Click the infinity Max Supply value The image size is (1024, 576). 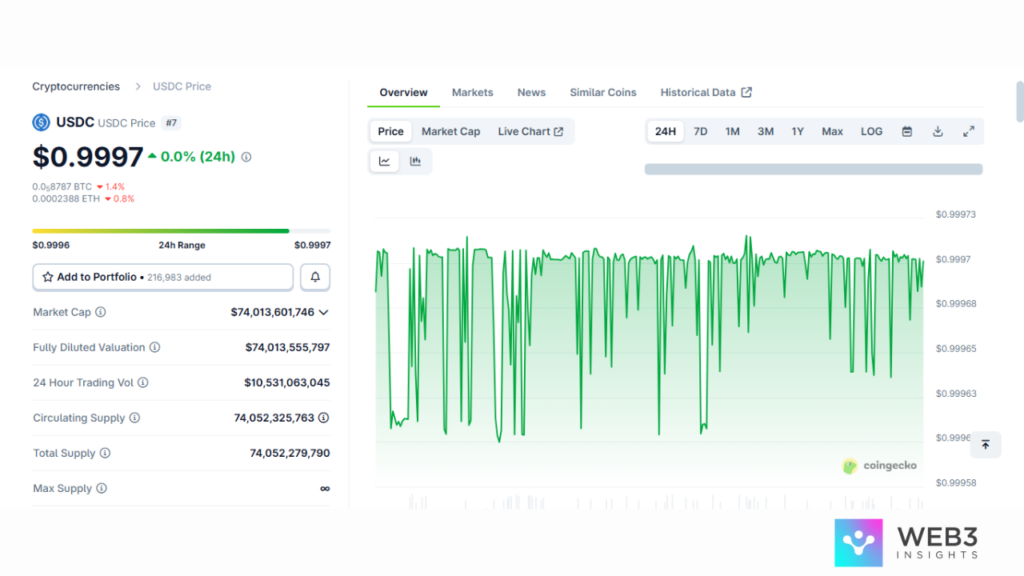click(325, 488)
